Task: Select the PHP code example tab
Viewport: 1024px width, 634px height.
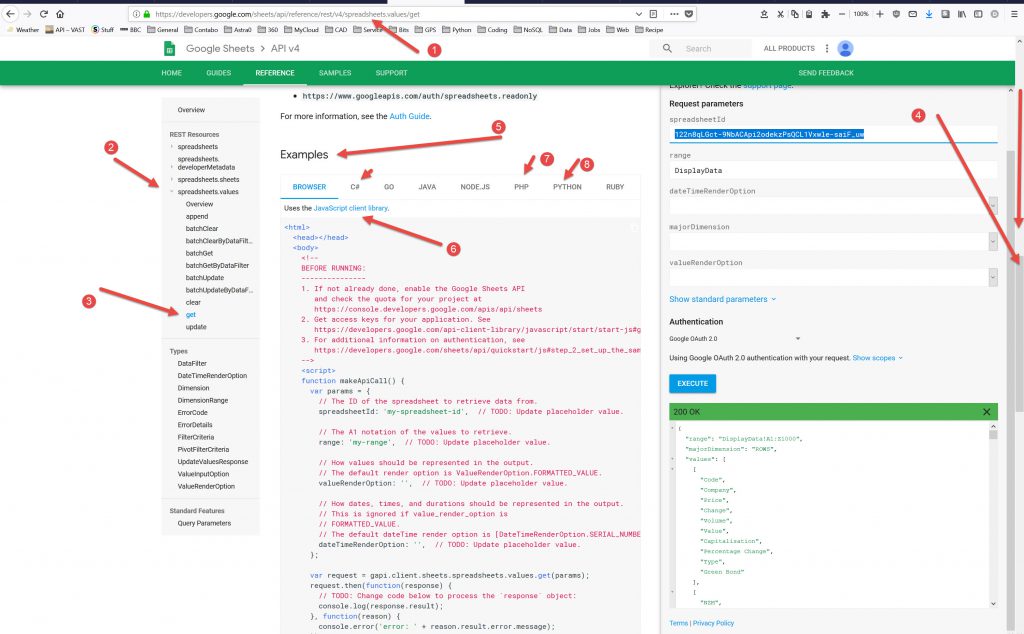Action: tap(521, 187)
